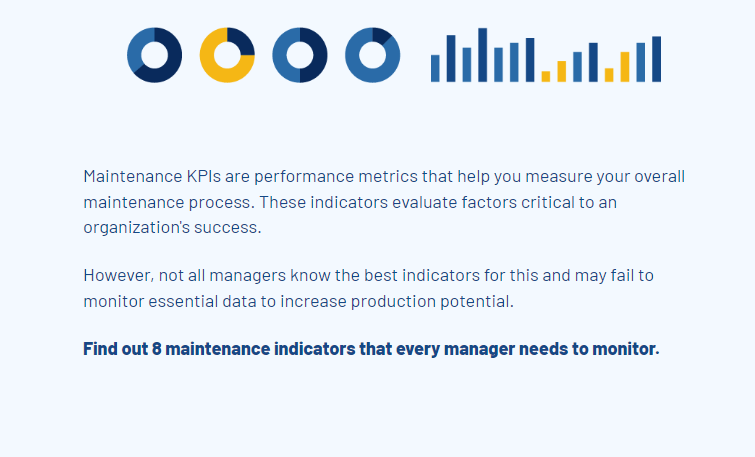Click the first dark blue donut chart
Image resolution: width=755 pixels, height=457 pixels.
pyautogui.click(x=155, y=55)
